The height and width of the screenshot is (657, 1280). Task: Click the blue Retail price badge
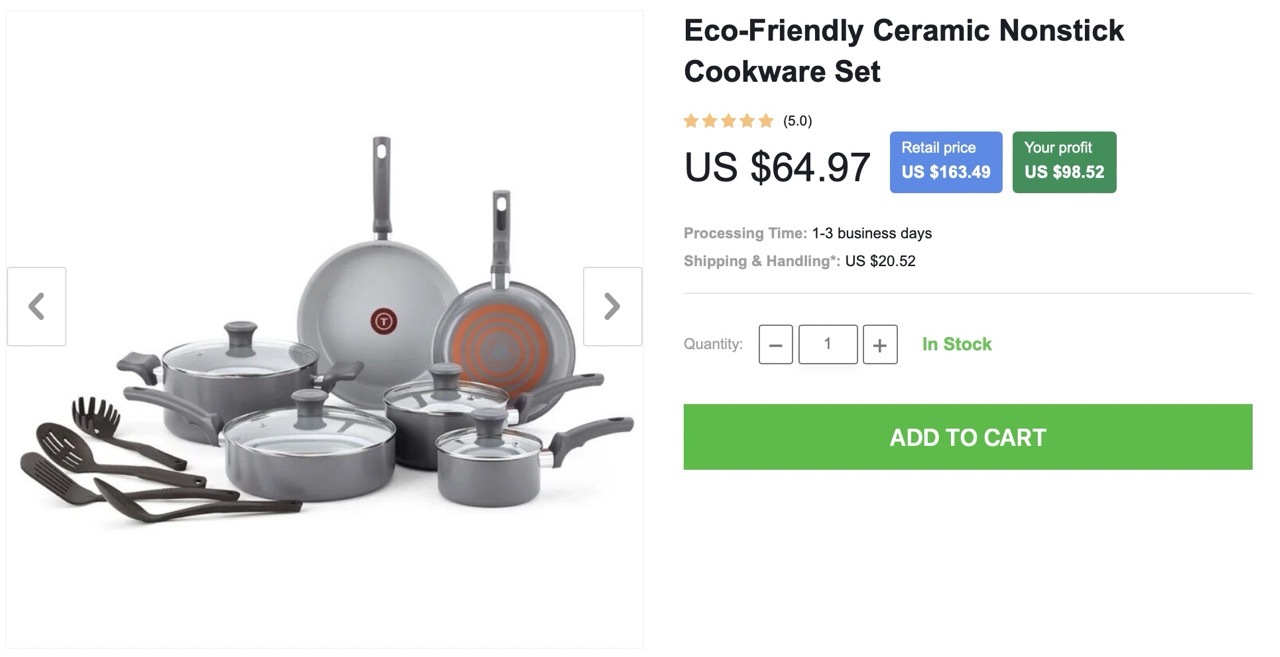[x=945, y=161]
